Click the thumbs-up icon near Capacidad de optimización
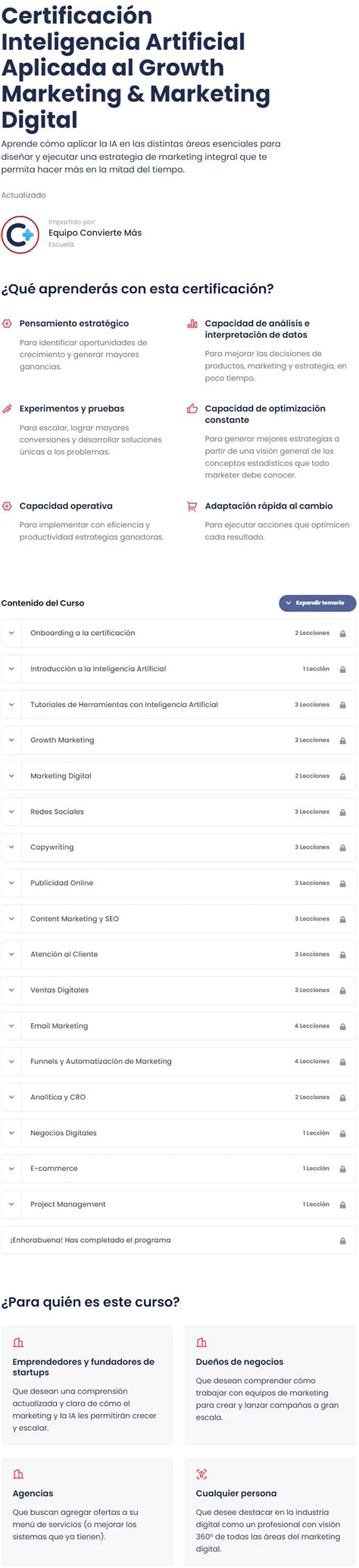Viewport: 359px width, 1568px height. (192, 408)
